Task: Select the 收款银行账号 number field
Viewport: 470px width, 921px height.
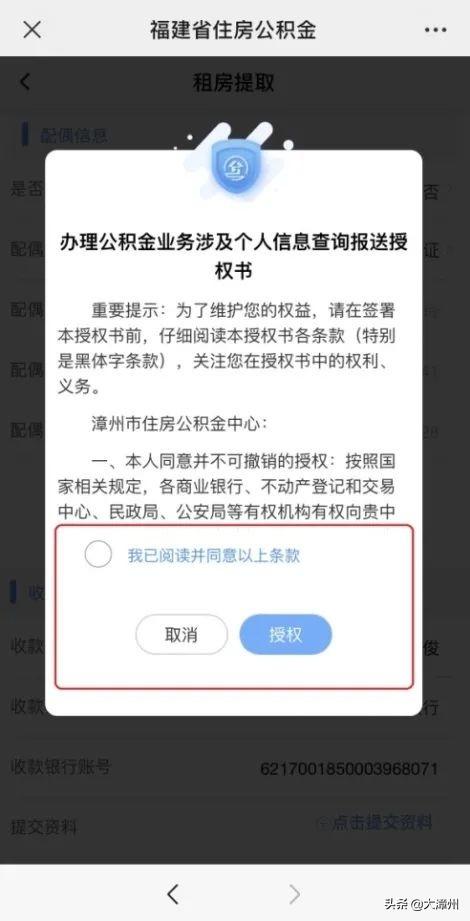Action: coord(349,768)
